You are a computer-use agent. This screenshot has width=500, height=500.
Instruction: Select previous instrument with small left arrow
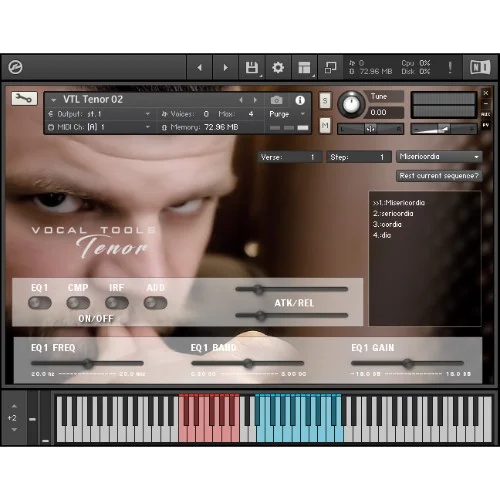[241, 100]
